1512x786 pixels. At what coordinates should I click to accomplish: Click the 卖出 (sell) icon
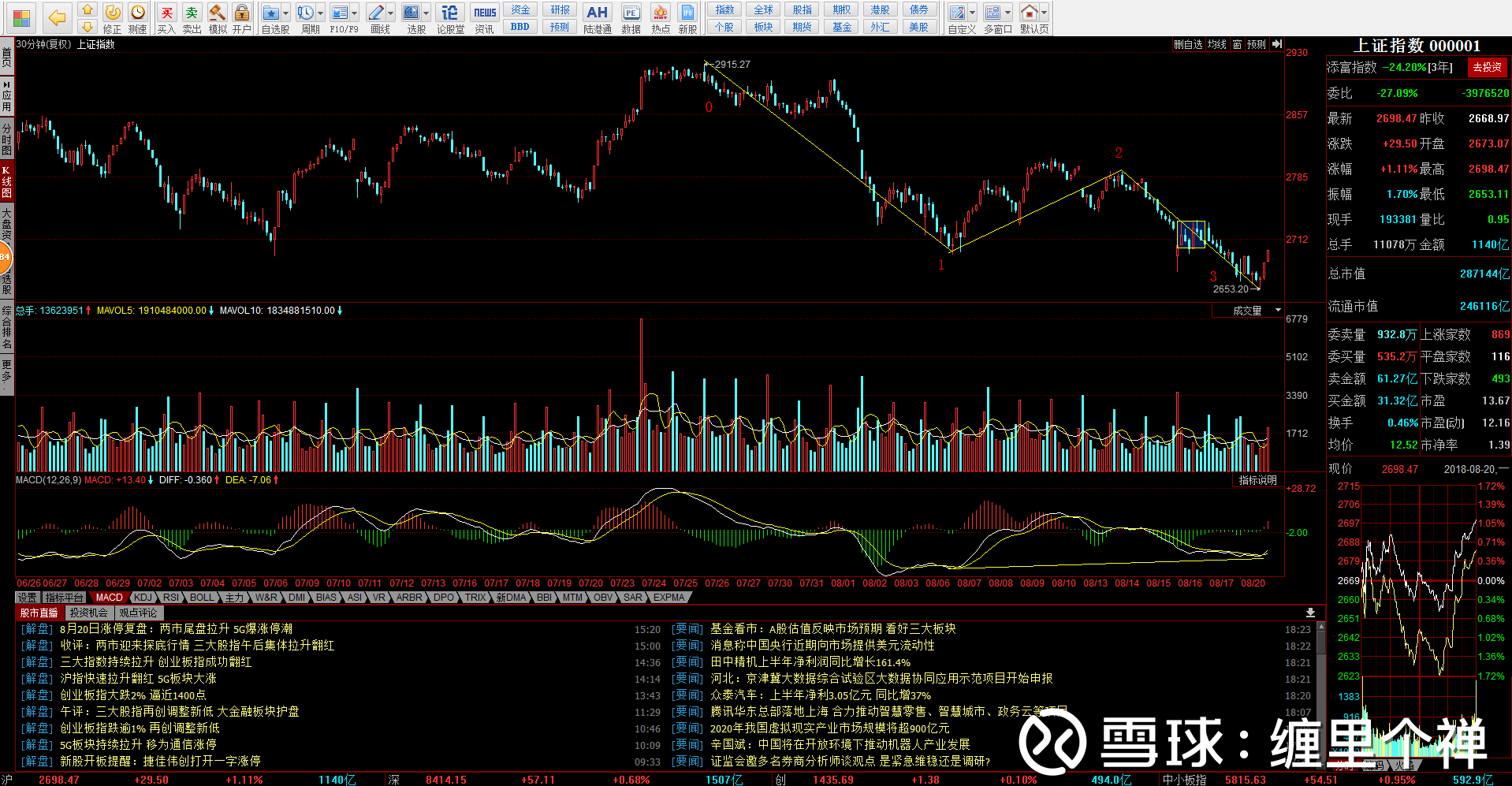[192, 13]
